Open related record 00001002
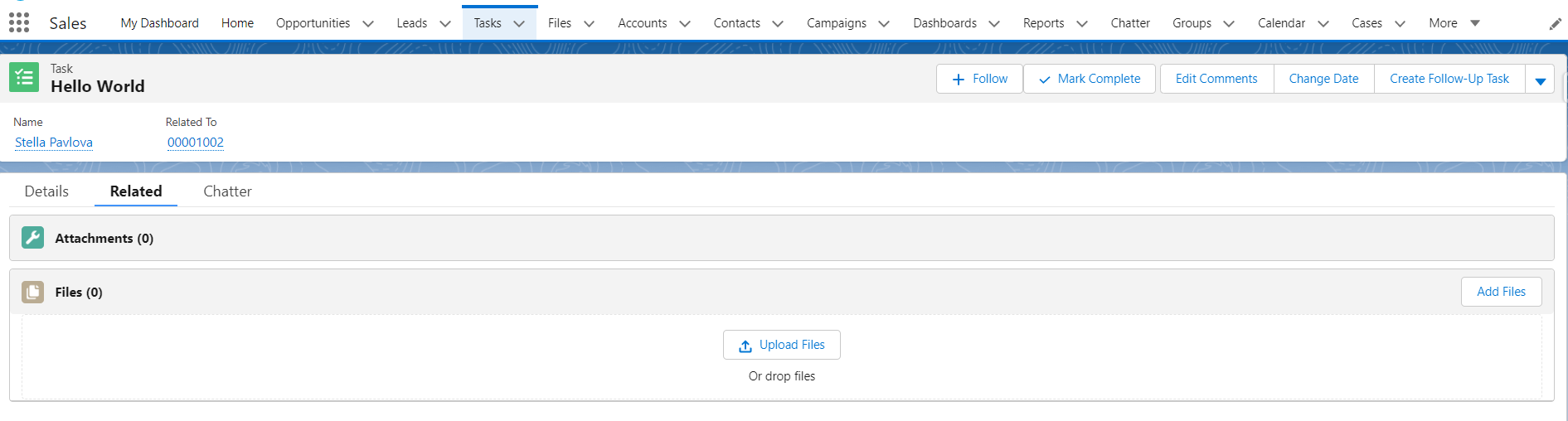The height and width of the screenshot is (421, 1568). [196, 143]
